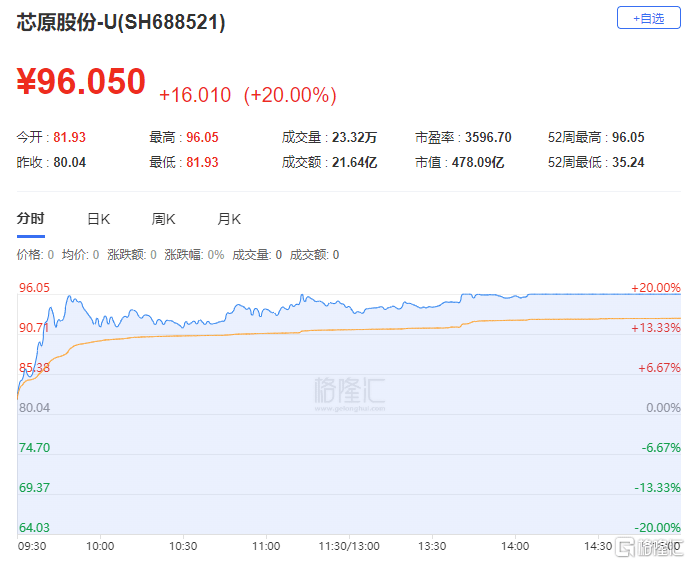Click the 市值 value 478.09亿

[478, 162]
